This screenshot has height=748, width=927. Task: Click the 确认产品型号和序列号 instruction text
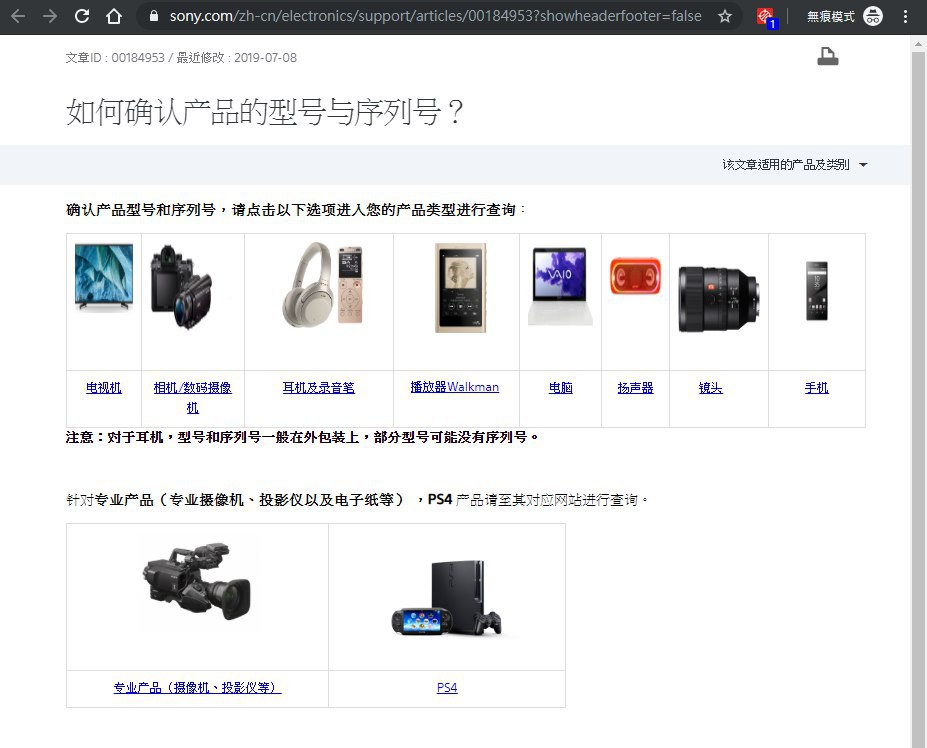click(296, 209)
